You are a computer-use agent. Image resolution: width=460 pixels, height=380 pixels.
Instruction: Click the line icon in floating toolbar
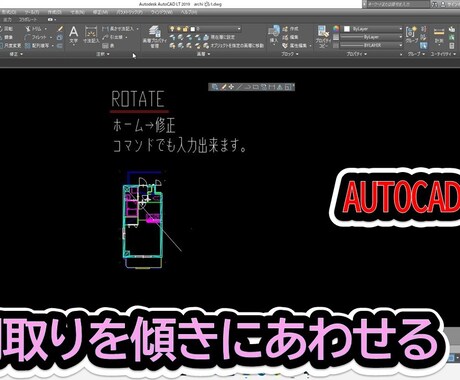pos(239,87)
